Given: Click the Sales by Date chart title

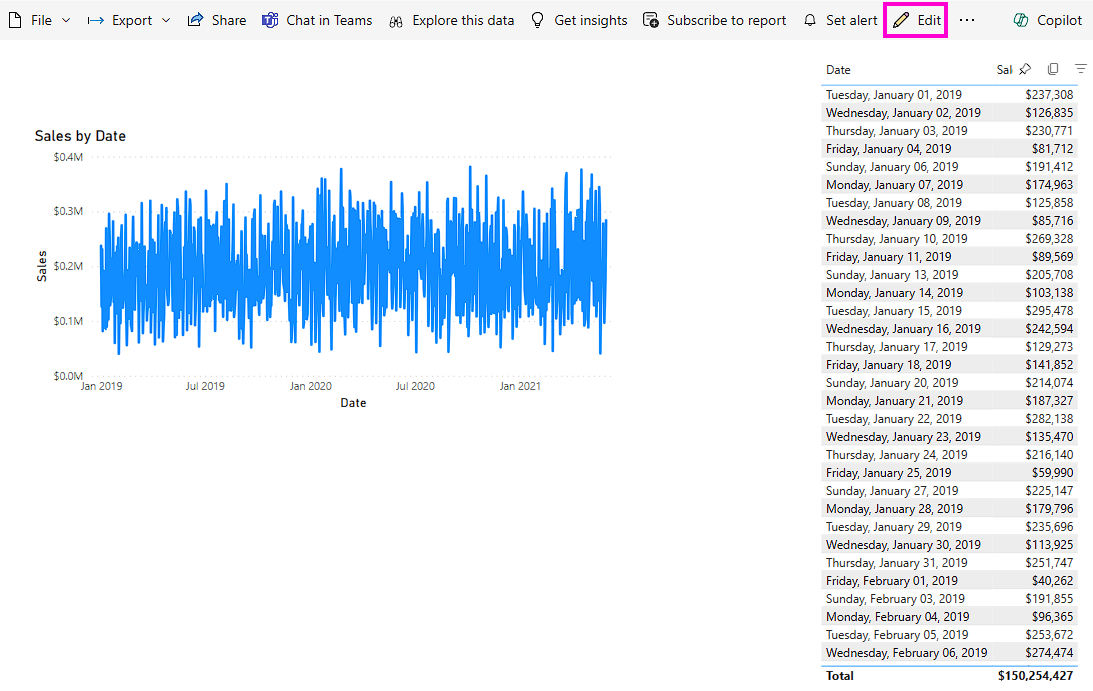Looking at the screenshot, I should 80,135.
